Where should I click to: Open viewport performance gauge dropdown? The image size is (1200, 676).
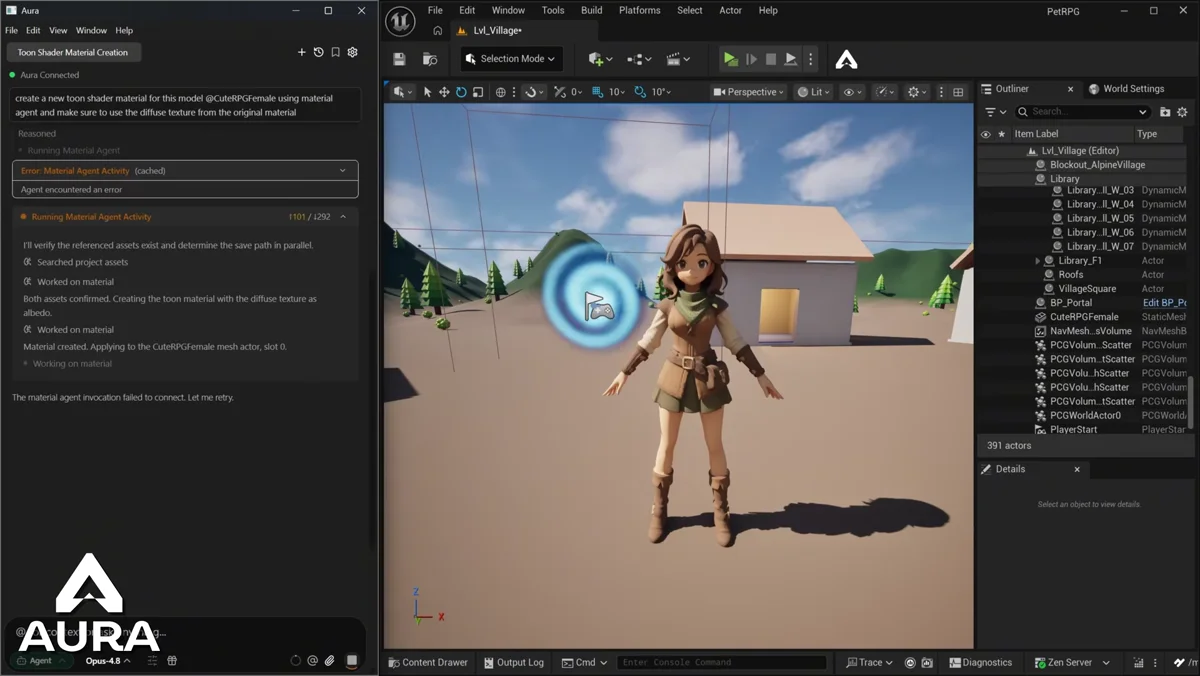point(885,92)
